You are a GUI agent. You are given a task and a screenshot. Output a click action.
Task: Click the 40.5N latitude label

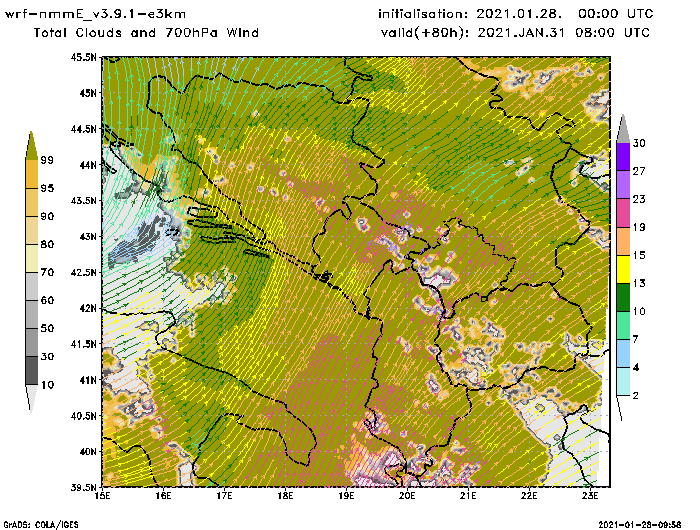point(83,416)
